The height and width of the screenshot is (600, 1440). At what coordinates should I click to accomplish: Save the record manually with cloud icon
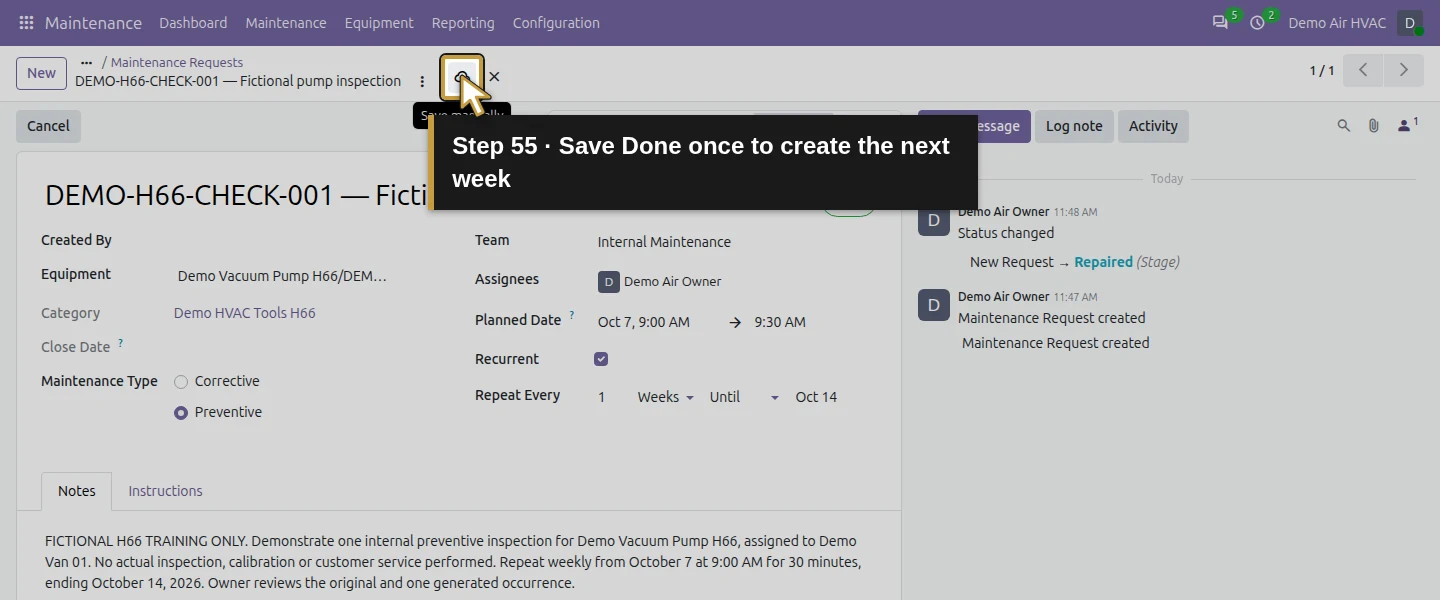[x=462, y=78]
